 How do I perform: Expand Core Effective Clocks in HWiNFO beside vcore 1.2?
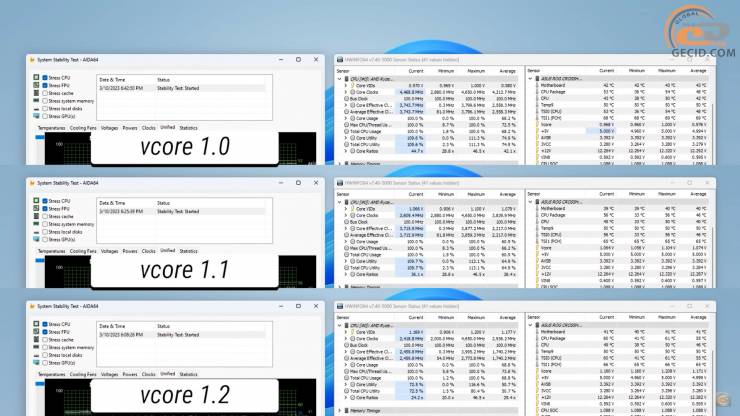coord(346,351)
